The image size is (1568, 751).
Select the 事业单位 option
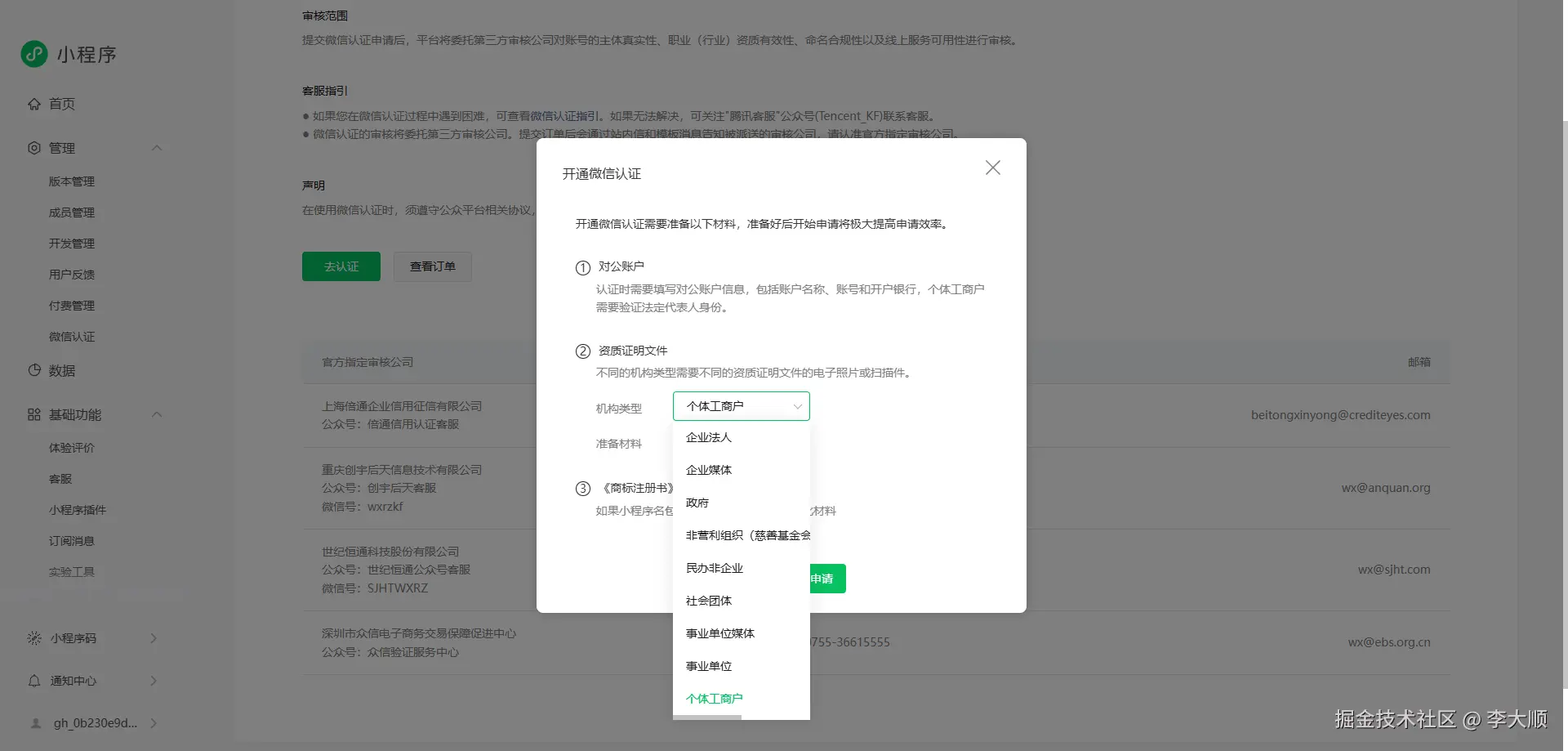point(742,666)
